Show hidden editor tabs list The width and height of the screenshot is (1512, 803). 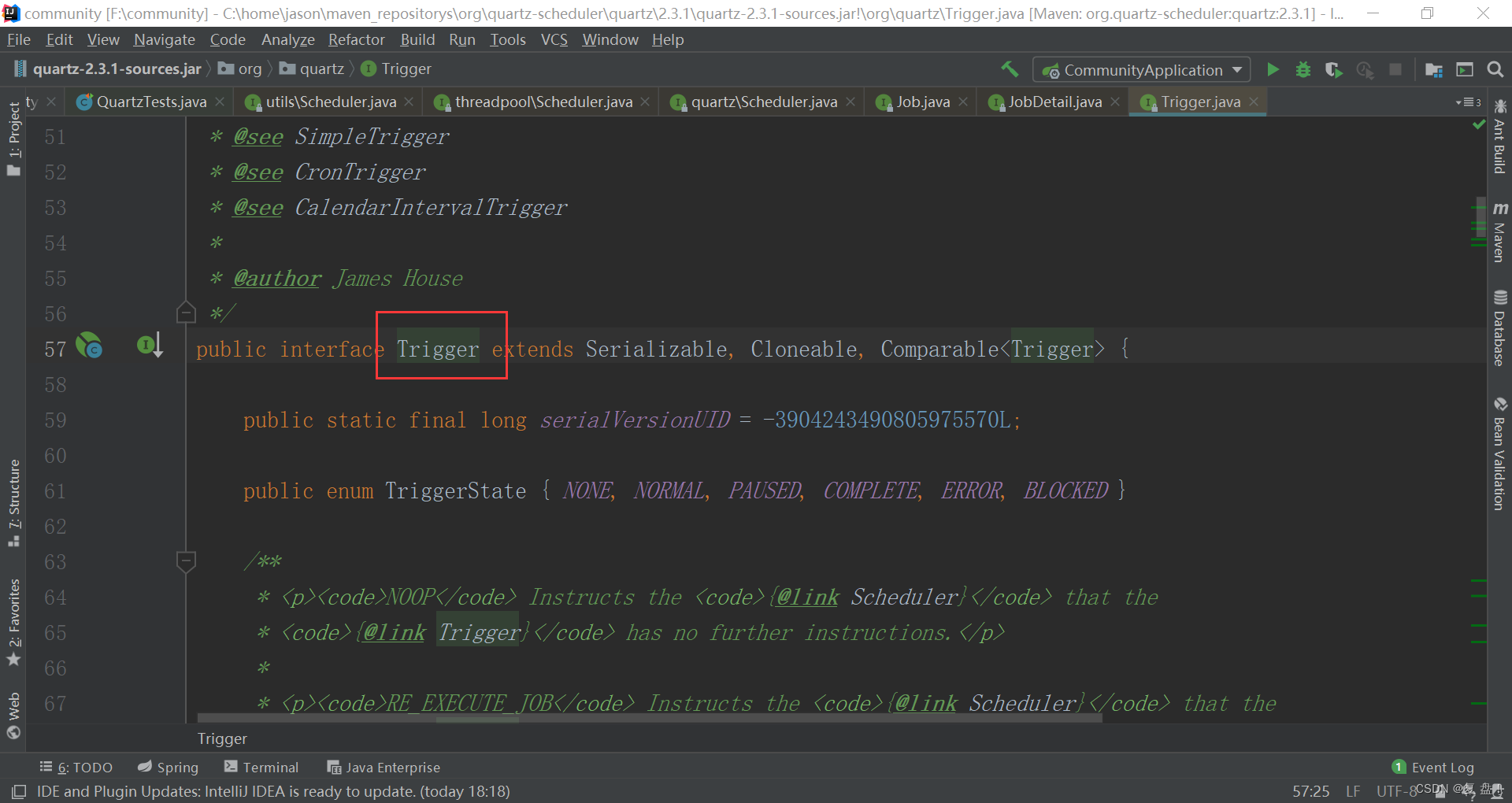coord(1468,102)
